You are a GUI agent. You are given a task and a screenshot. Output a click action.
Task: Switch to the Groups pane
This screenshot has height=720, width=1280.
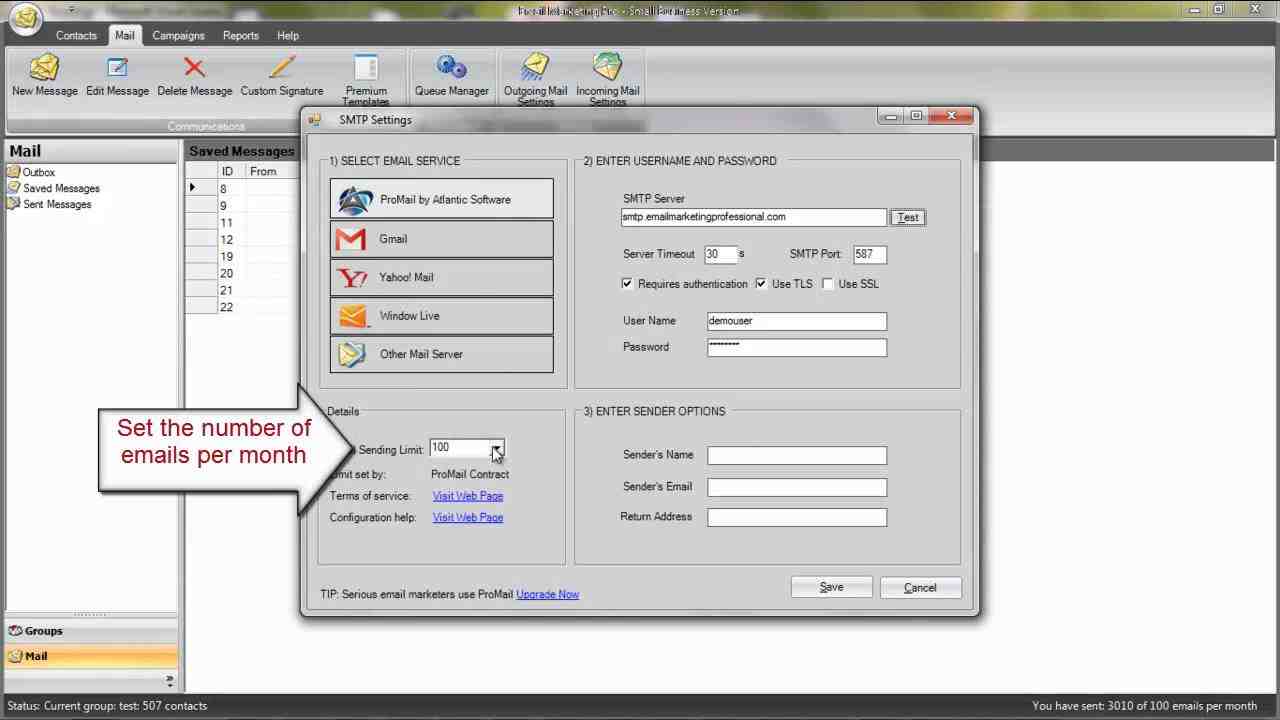pyautogui.click(x=91, y=631)
